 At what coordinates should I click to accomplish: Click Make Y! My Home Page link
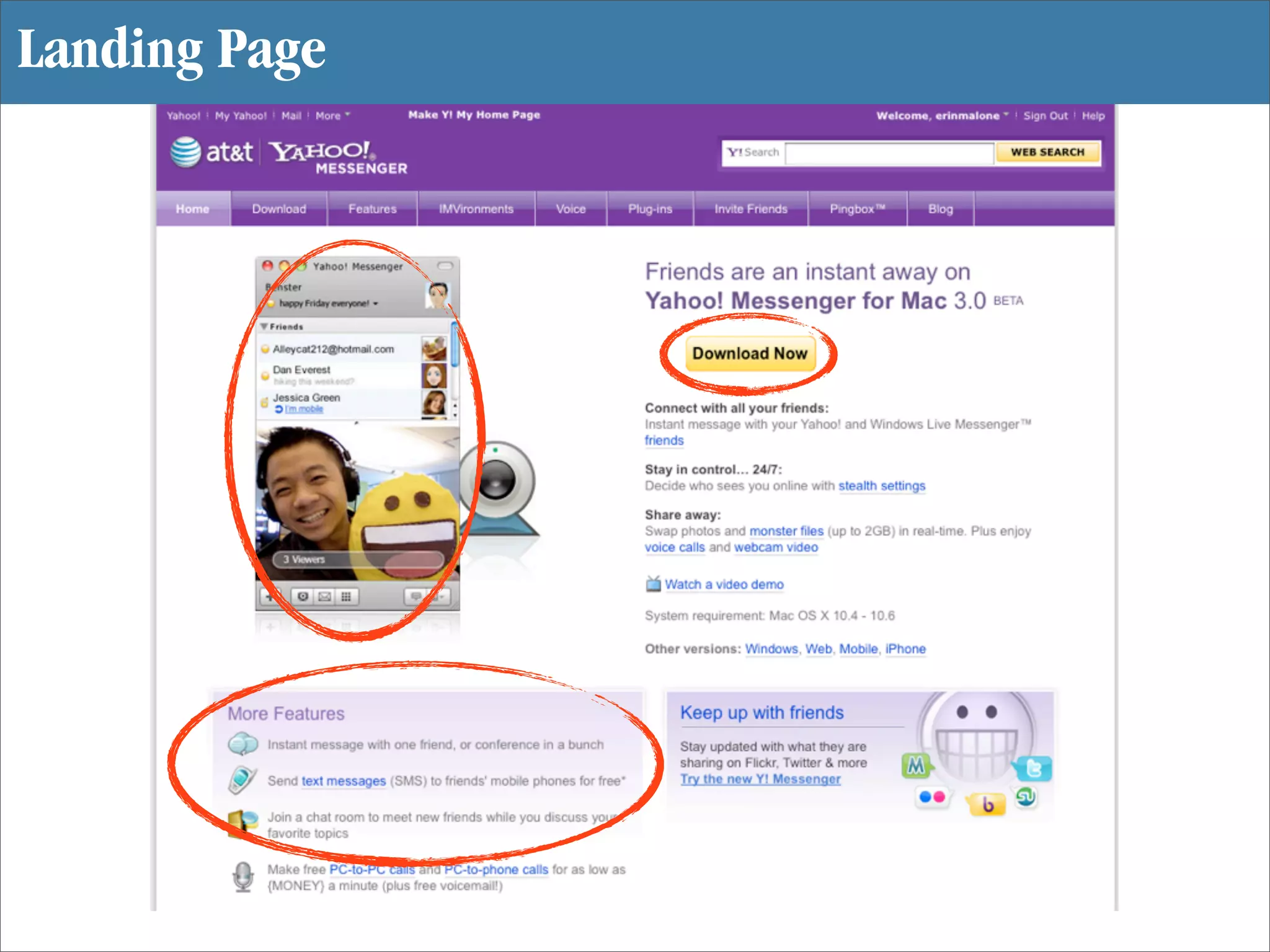tap(474, 115)
